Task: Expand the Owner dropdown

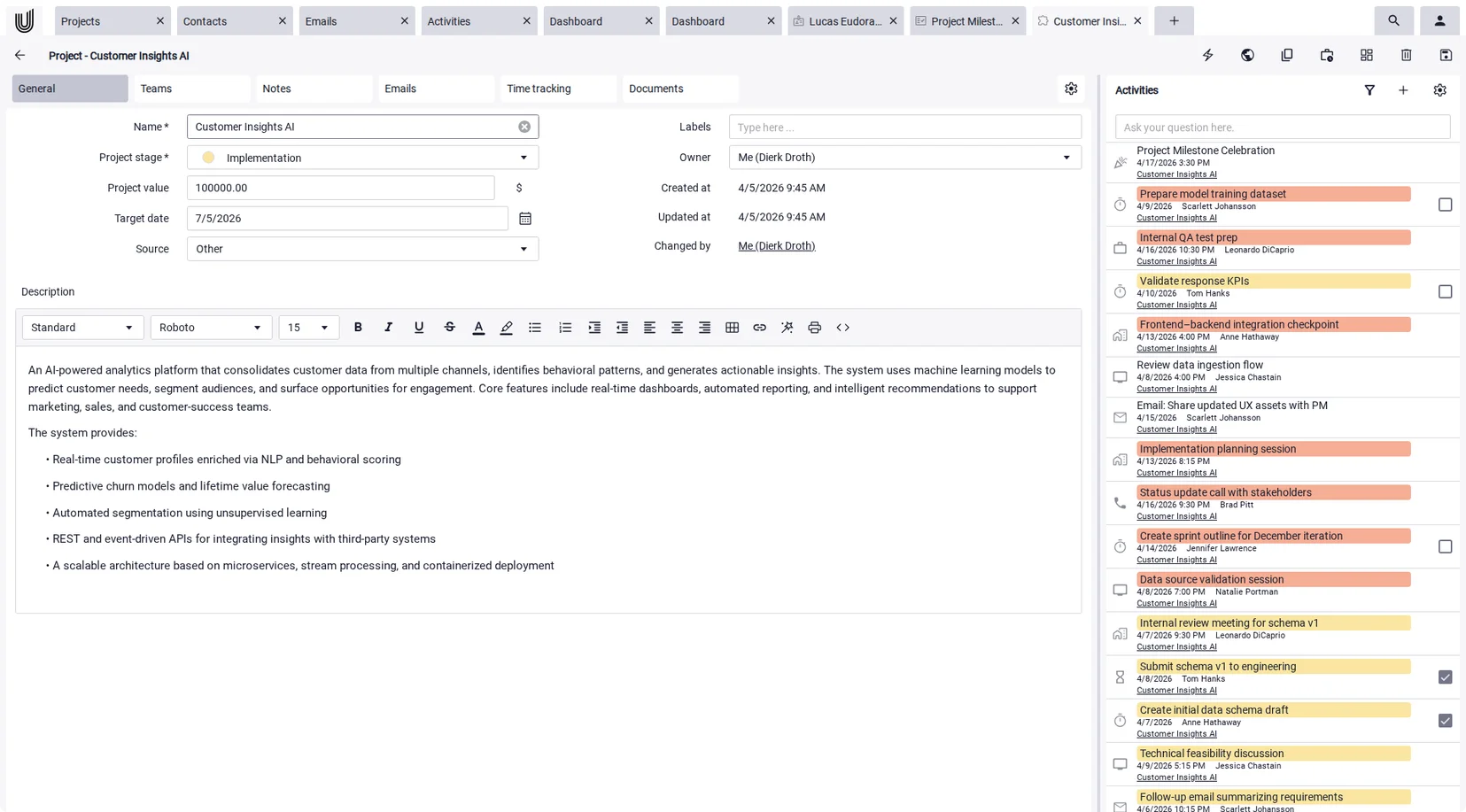Action: 1066,158
